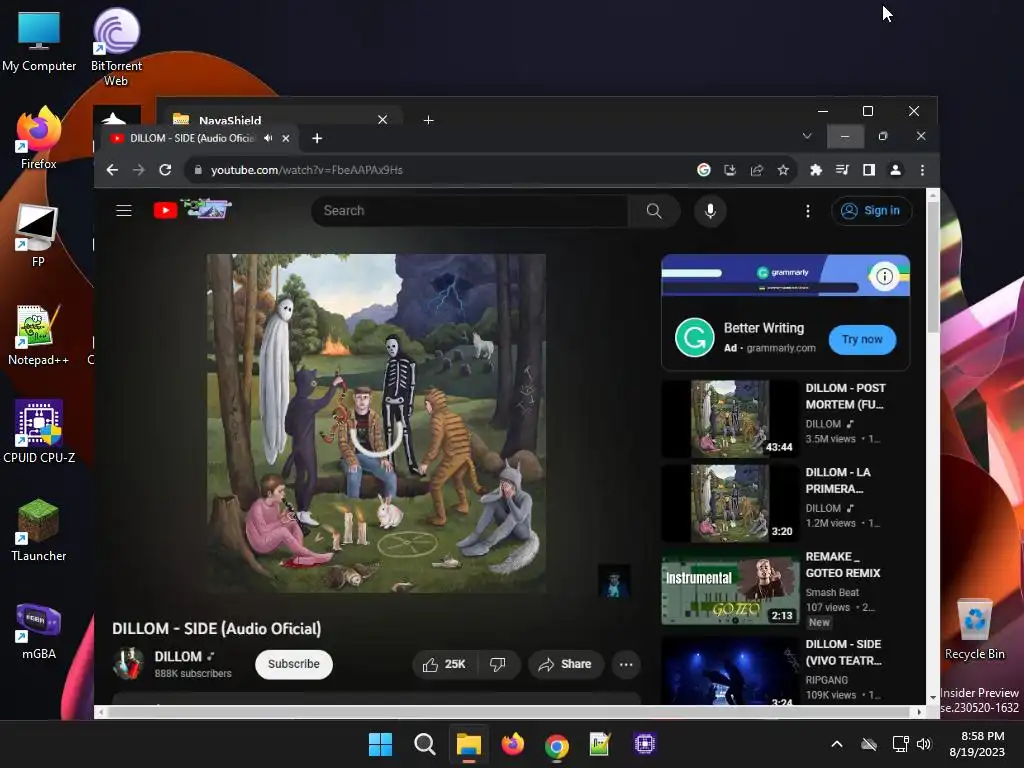
Task: Search with your voice microphone icon
Action: coord(711,211)
